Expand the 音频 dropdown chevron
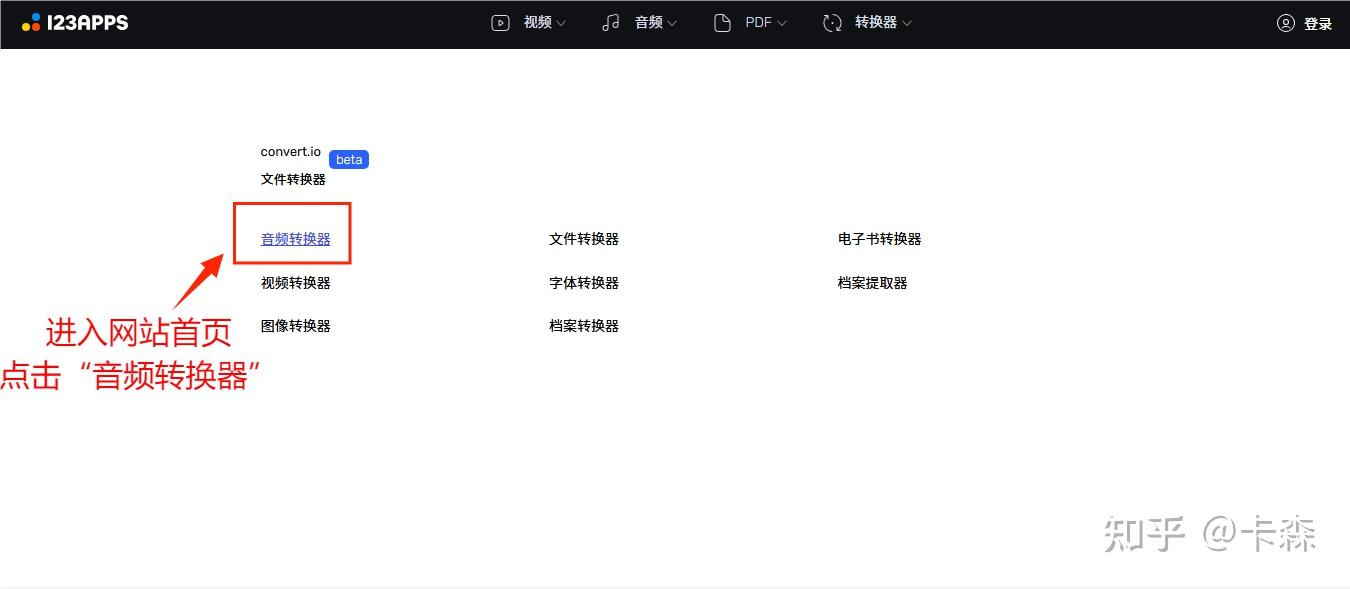The image size is (1350, 589). pos(672,23)
